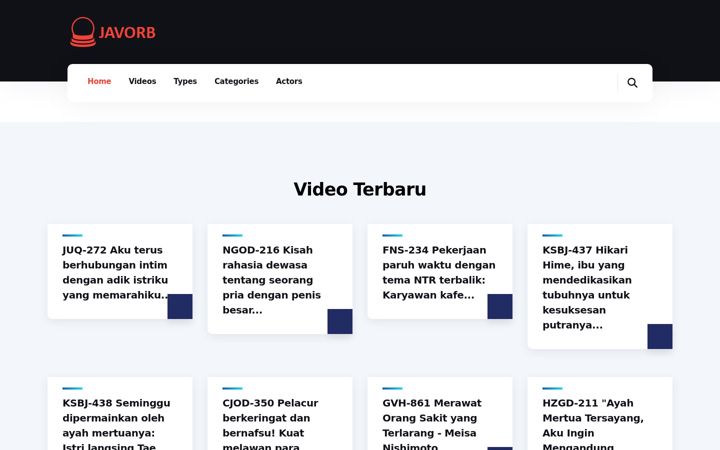Open the GVH-861 card title

pyautogui.click(x=432, y=423)
